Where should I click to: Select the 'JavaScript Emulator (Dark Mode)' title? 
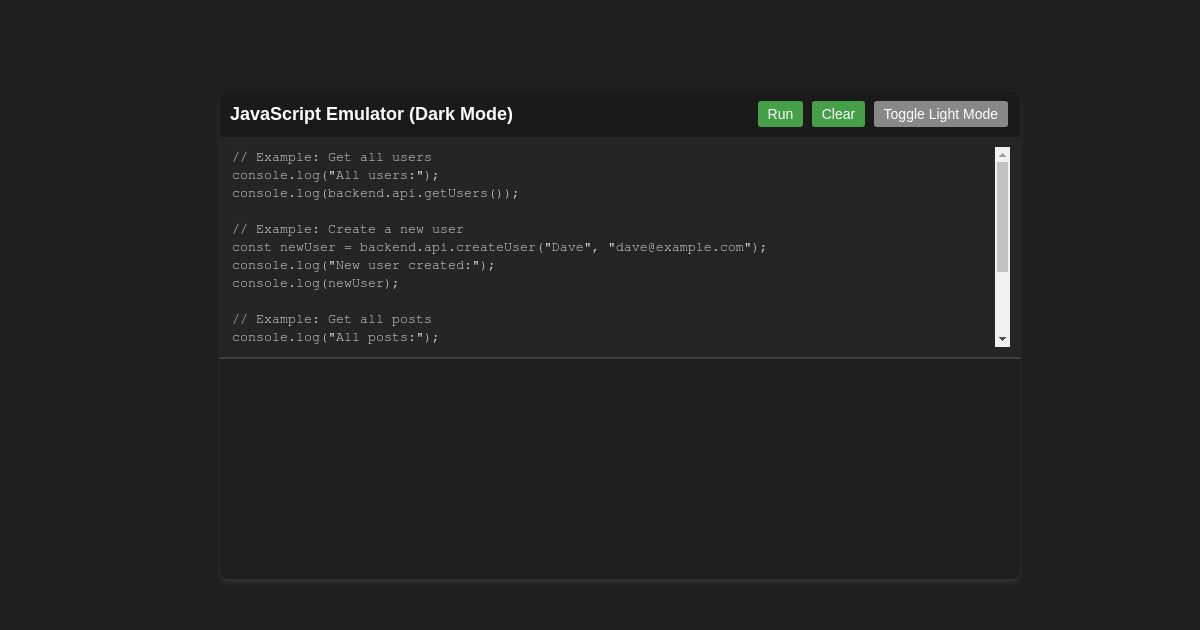tap(372, 114)
